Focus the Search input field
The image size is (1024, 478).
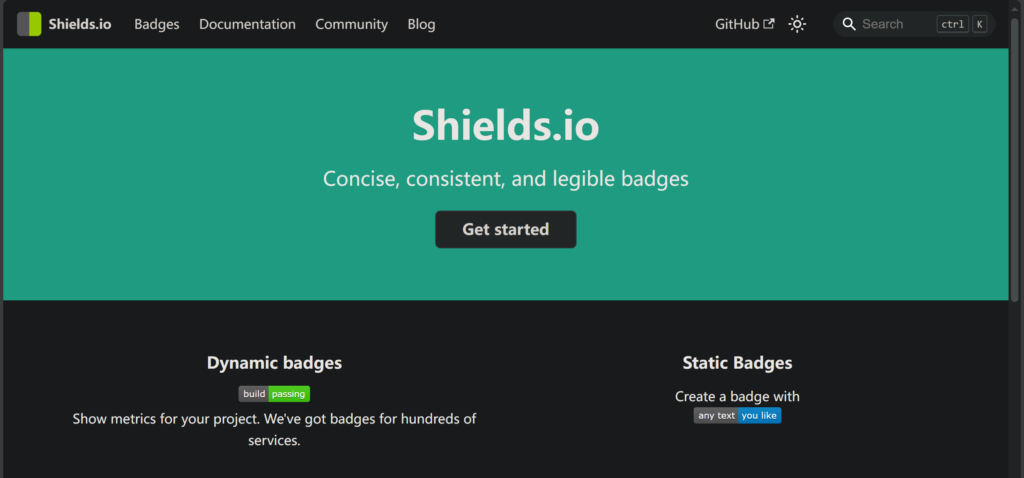pos(914,24)
